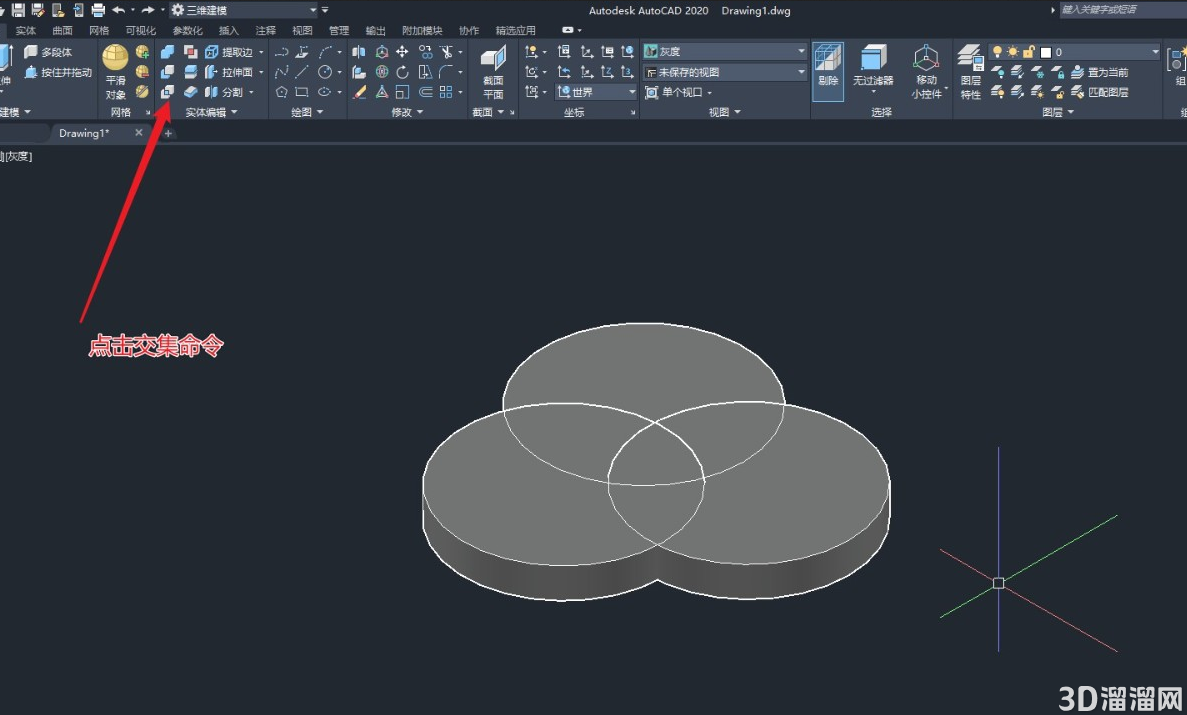Click the white layer color swatch

click(x=1045, y=52)
